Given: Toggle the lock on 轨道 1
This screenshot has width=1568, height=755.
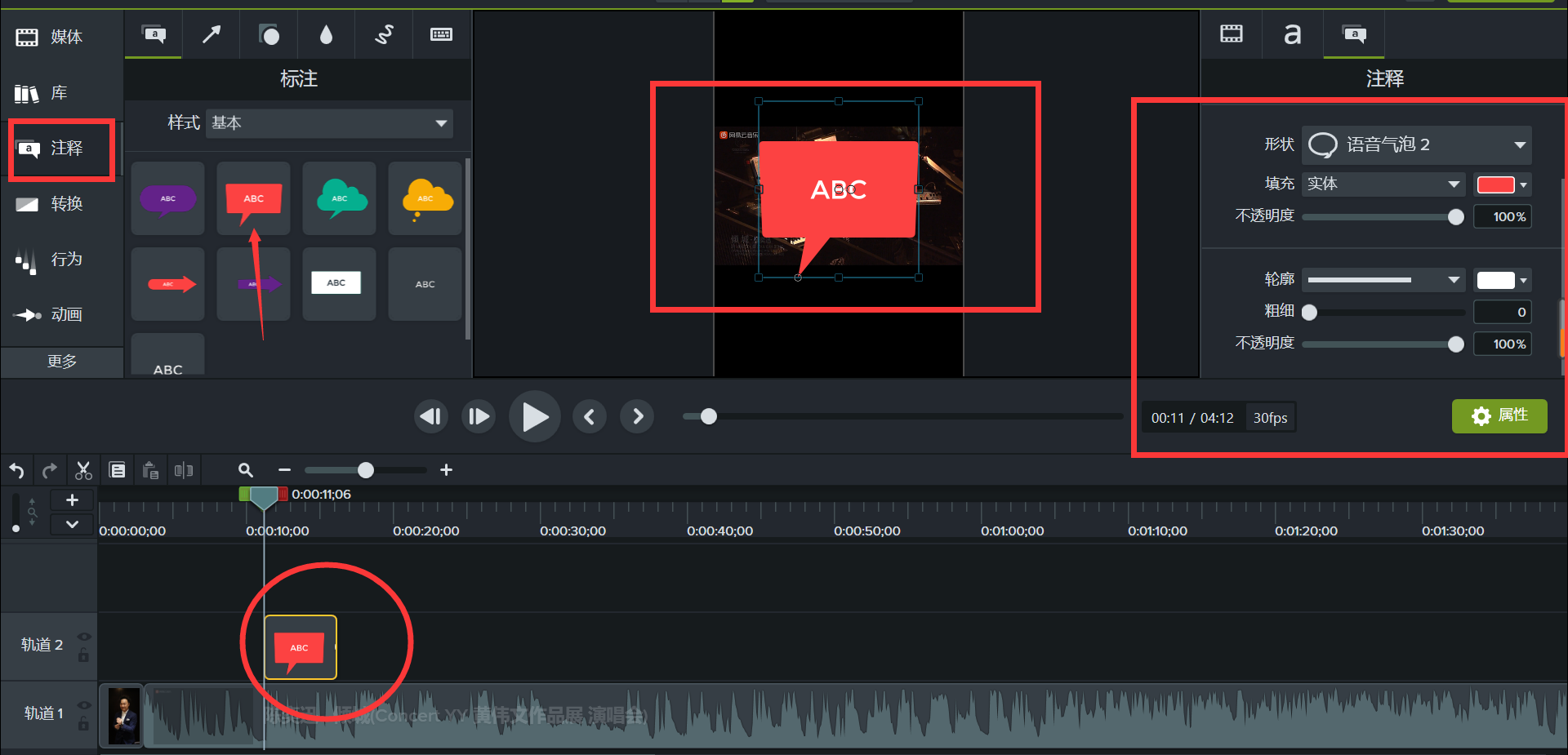Looking at the screenshot, I should point(83,724).
